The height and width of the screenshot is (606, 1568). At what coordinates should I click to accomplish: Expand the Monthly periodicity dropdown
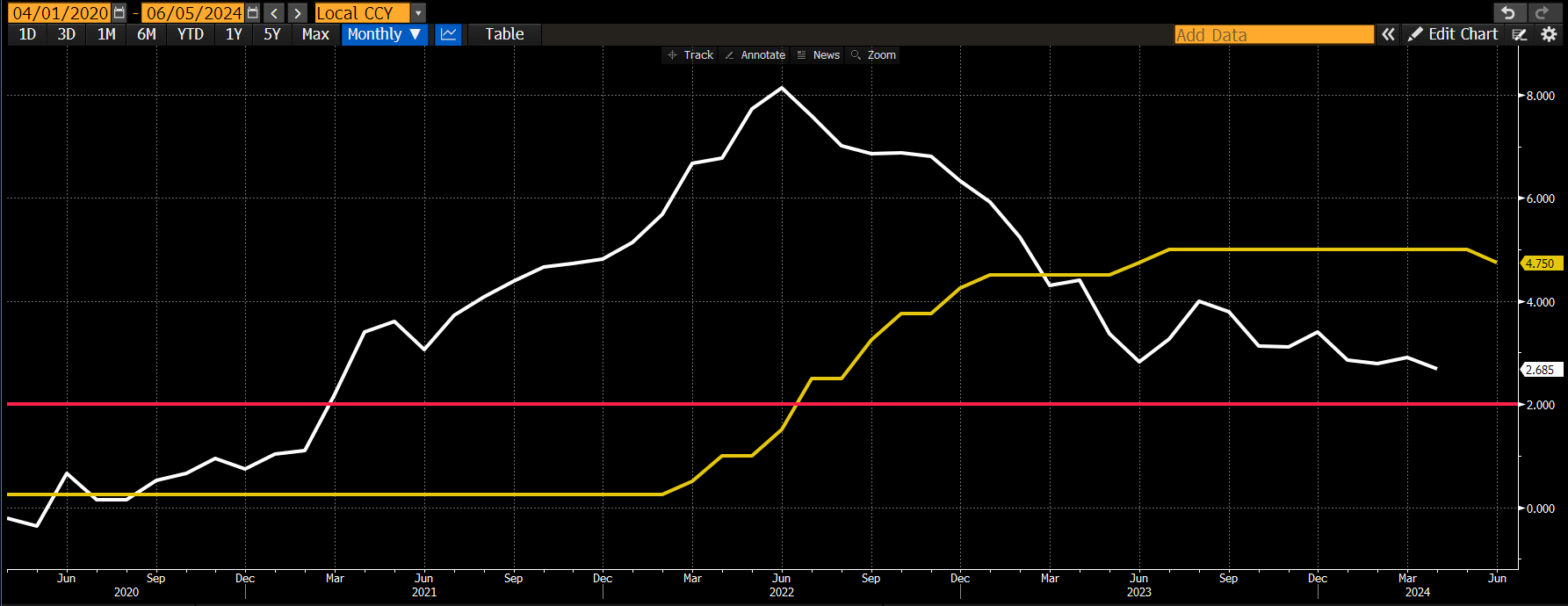pos(385,34)
